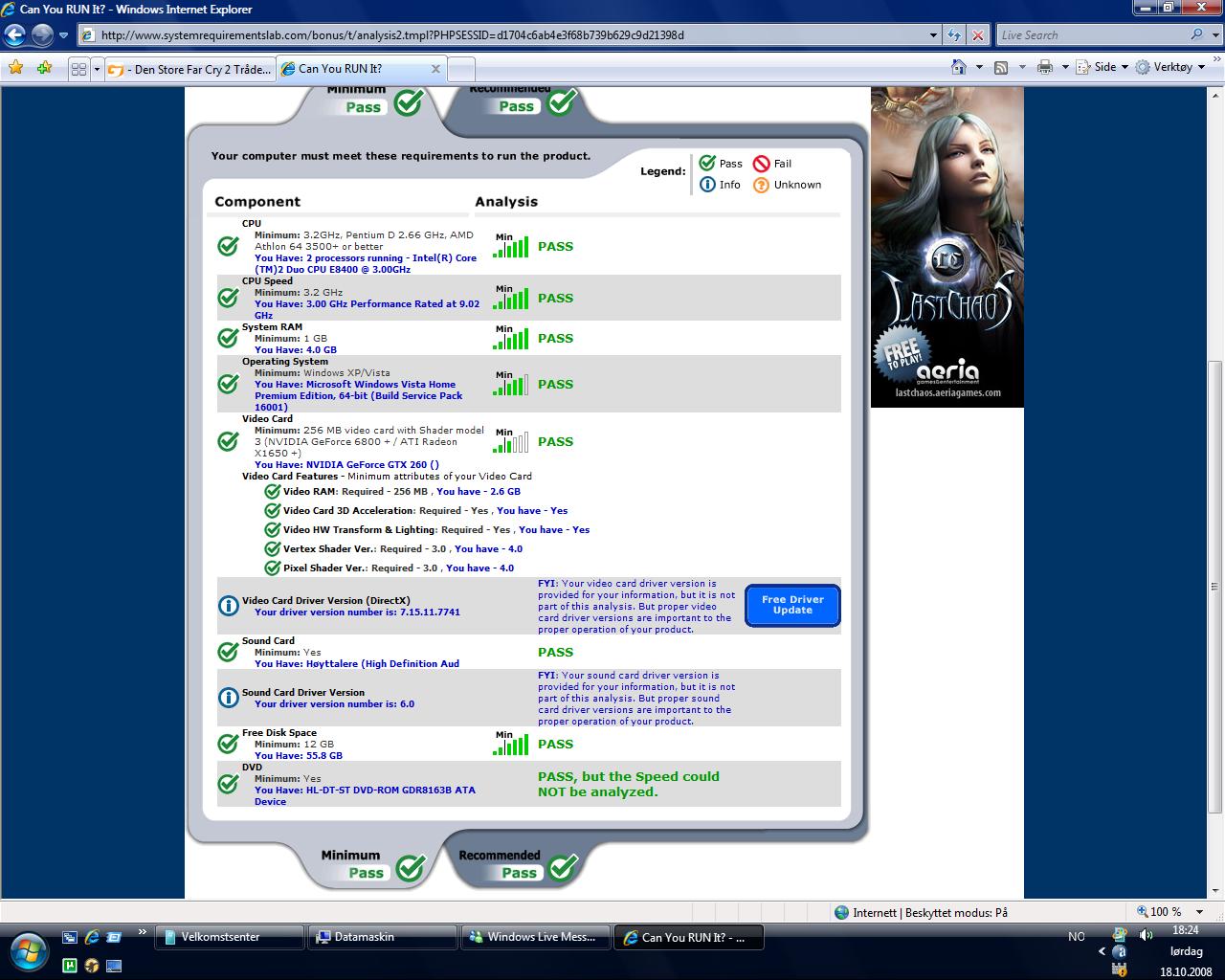The height and width of the screenshot is (980, 1225).
Task: Click the CPU Speed row check icon
Action: (228, 298)
